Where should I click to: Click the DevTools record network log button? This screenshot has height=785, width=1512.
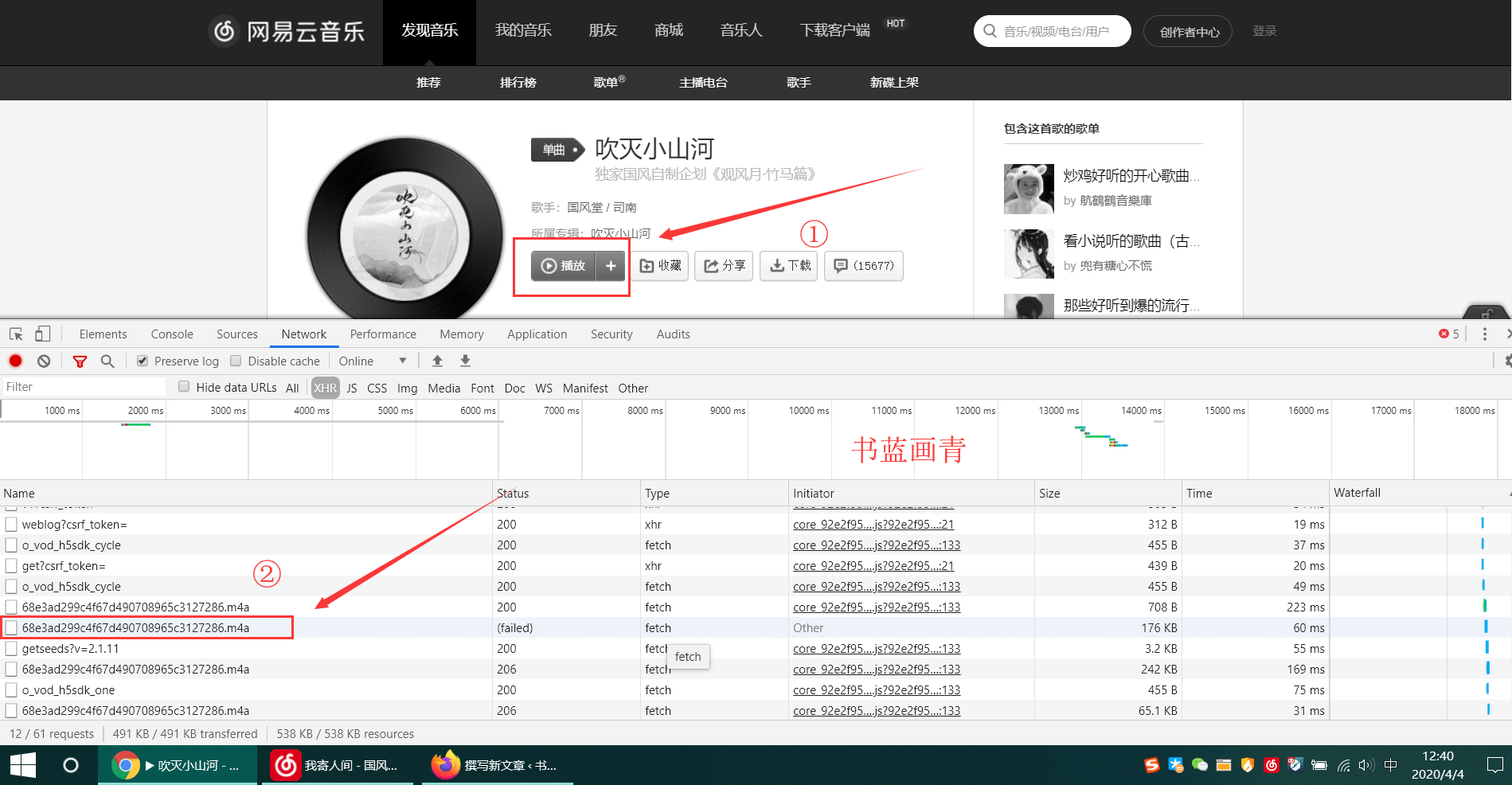[x=15, y=361]
